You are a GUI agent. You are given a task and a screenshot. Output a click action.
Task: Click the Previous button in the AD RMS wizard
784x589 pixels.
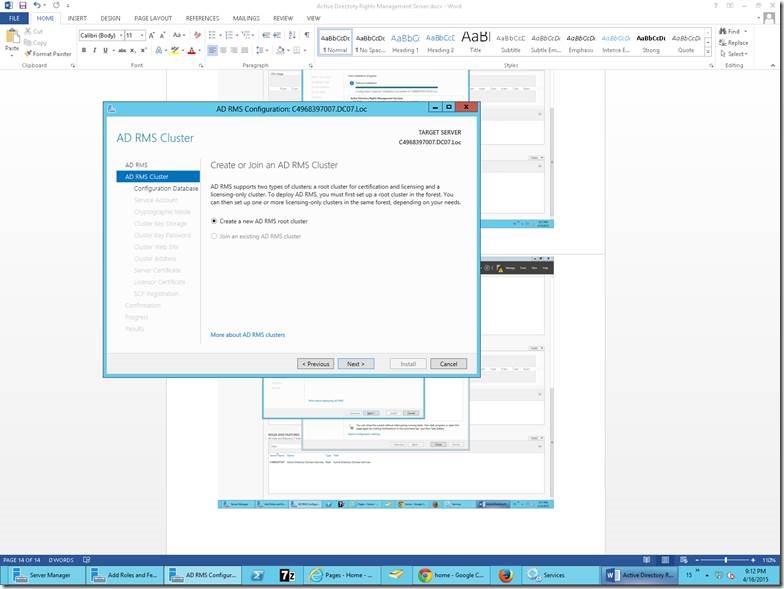click(x=316, y=364)
